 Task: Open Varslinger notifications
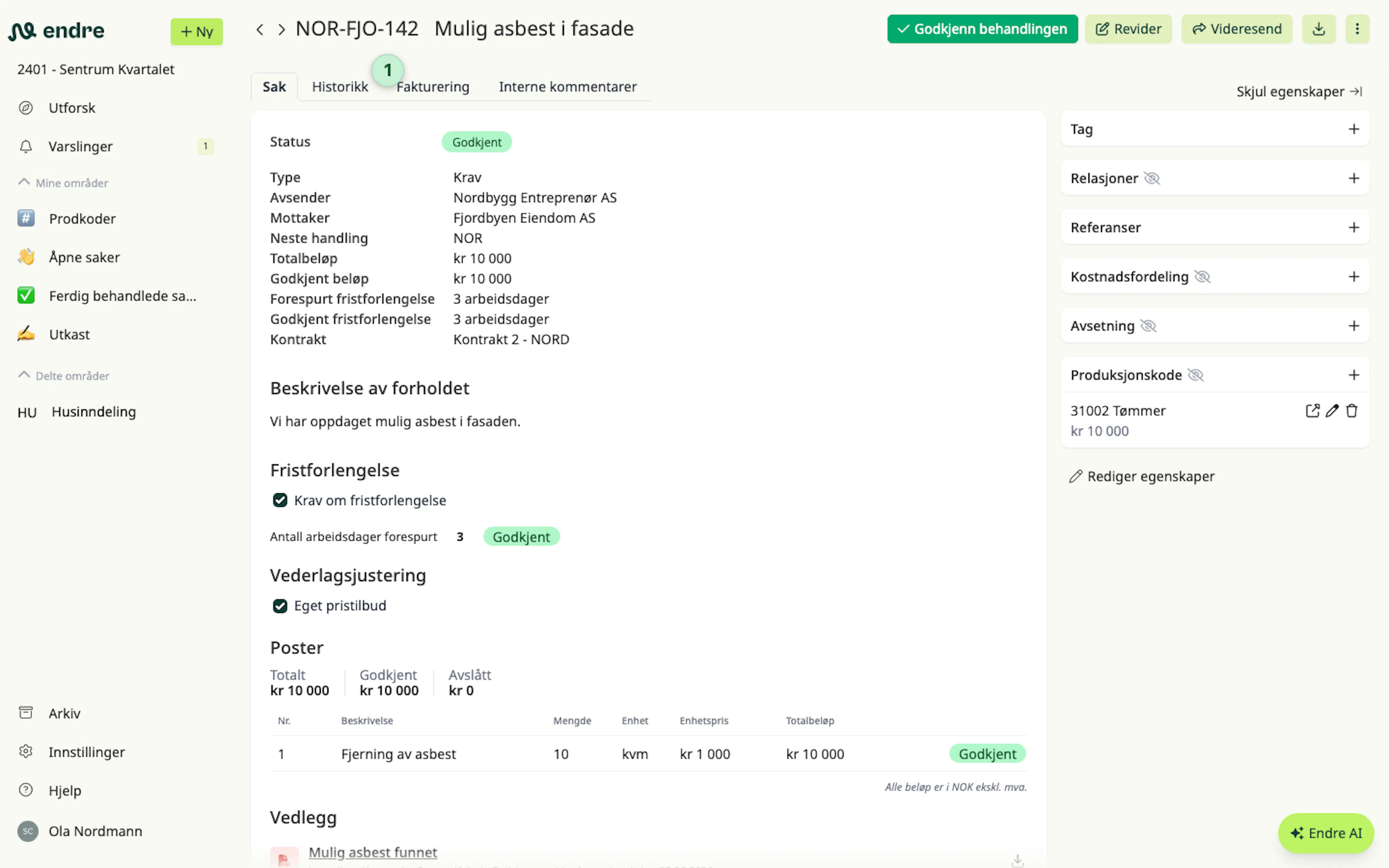pos(80,146)
